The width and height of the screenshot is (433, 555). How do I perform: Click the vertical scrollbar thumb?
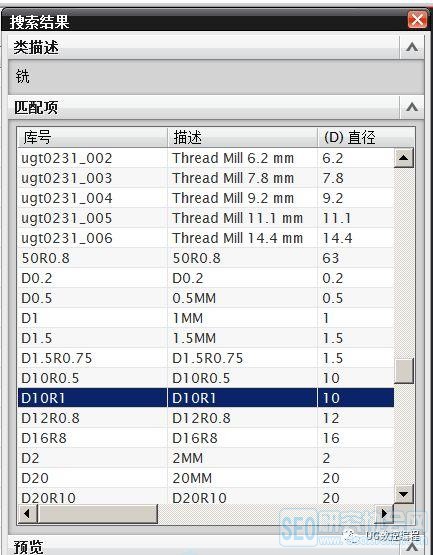click(x=404, y=371)
